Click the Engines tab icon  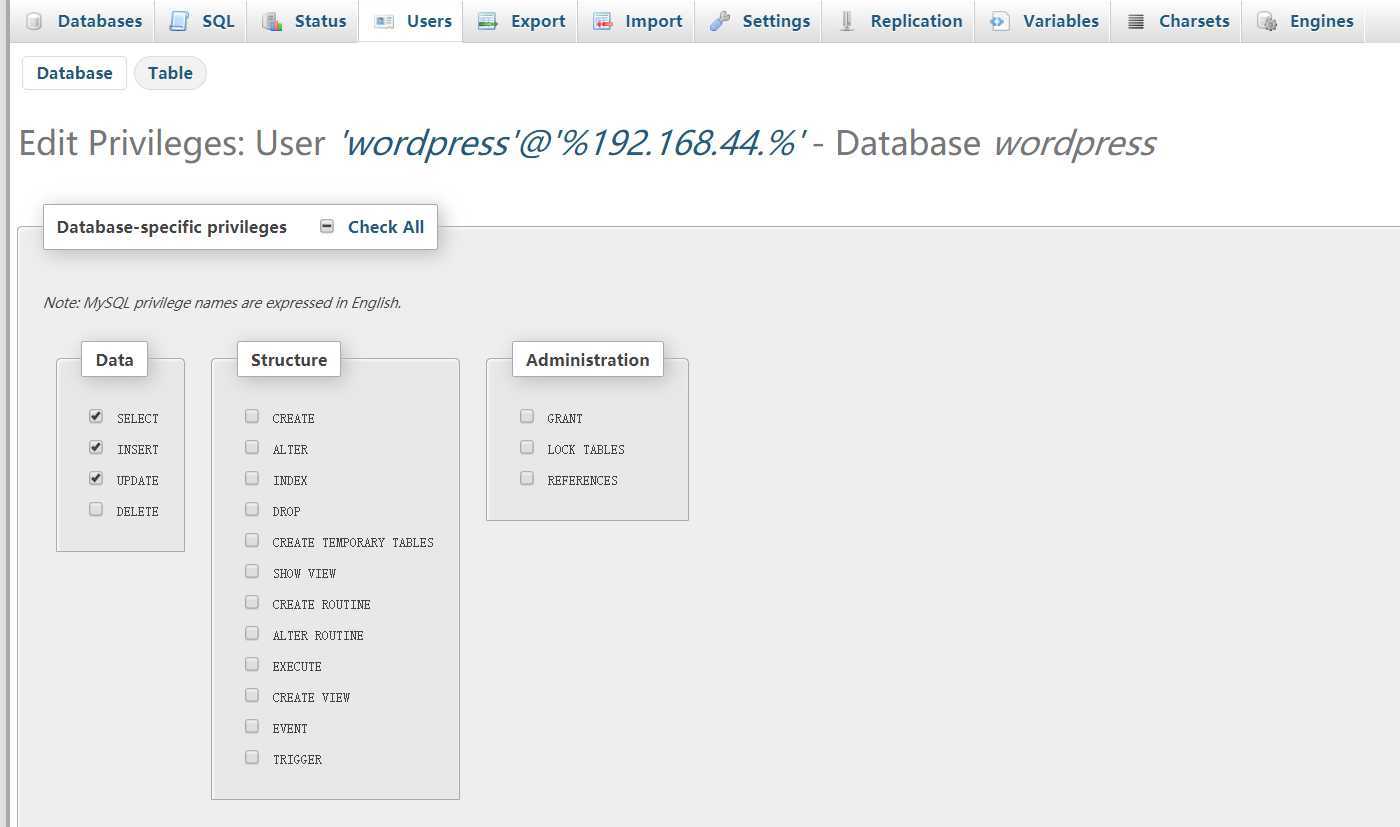point(1267,21)
